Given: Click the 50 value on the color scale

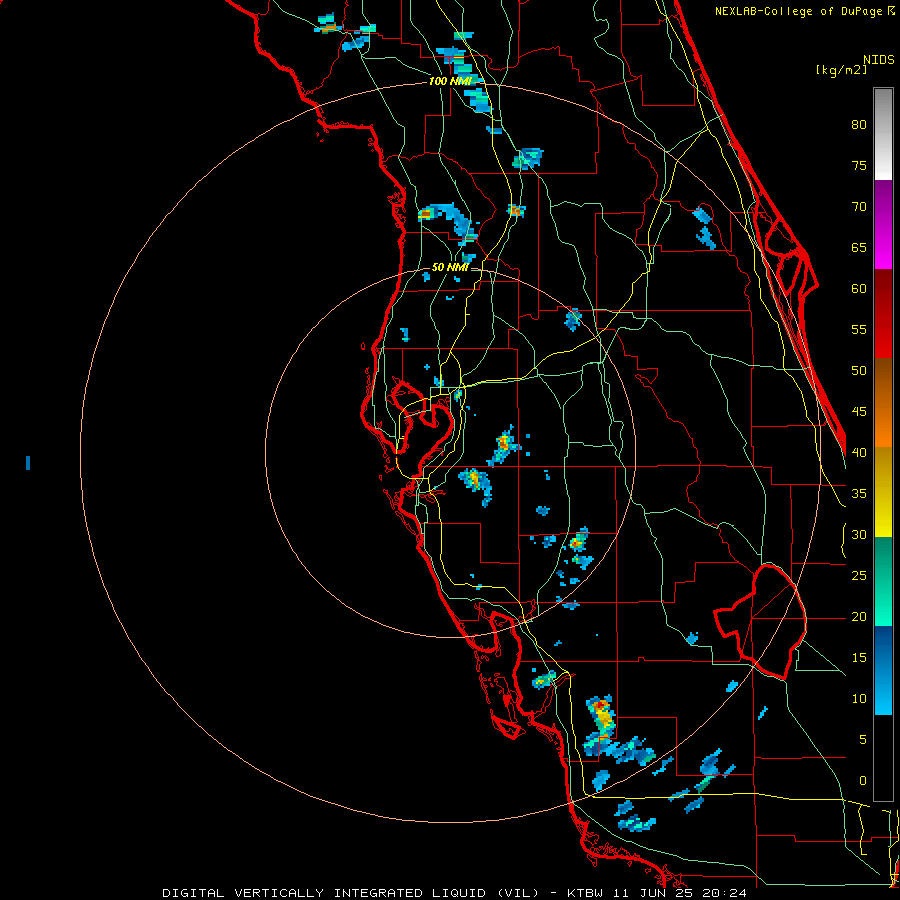Looking at the screenshot, I should coord(859,371).
